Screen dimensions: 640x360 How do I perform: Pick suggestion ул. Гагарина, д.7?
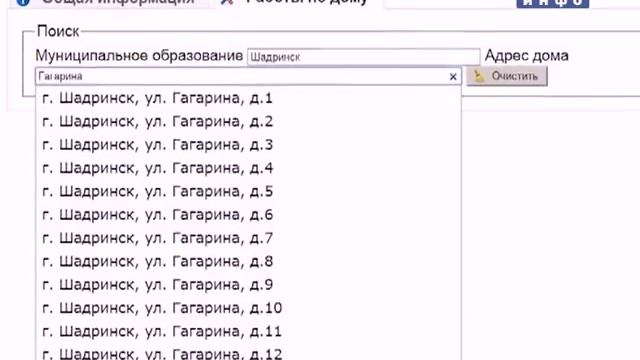(x=248, y=238)
